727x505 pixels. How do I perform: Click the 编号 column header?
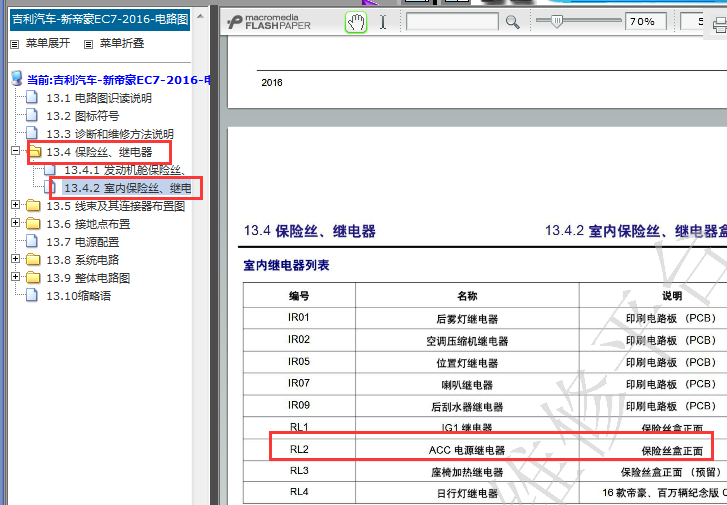click(299, 295)
